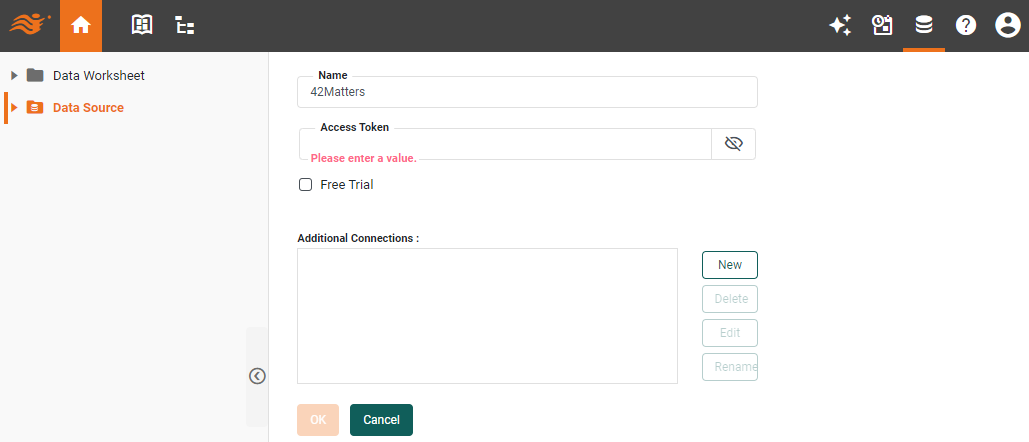
Task: Select Data Source in the sidebar
Action: 88,107
